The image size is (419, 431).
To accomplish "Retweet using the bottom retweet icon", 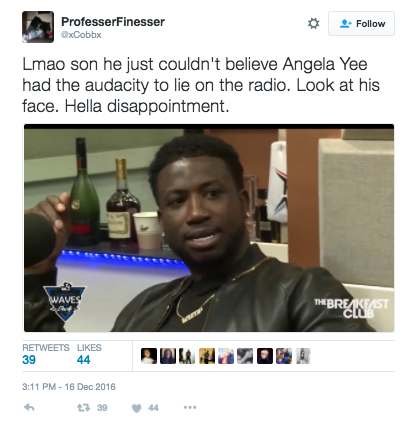I will 83,408.
